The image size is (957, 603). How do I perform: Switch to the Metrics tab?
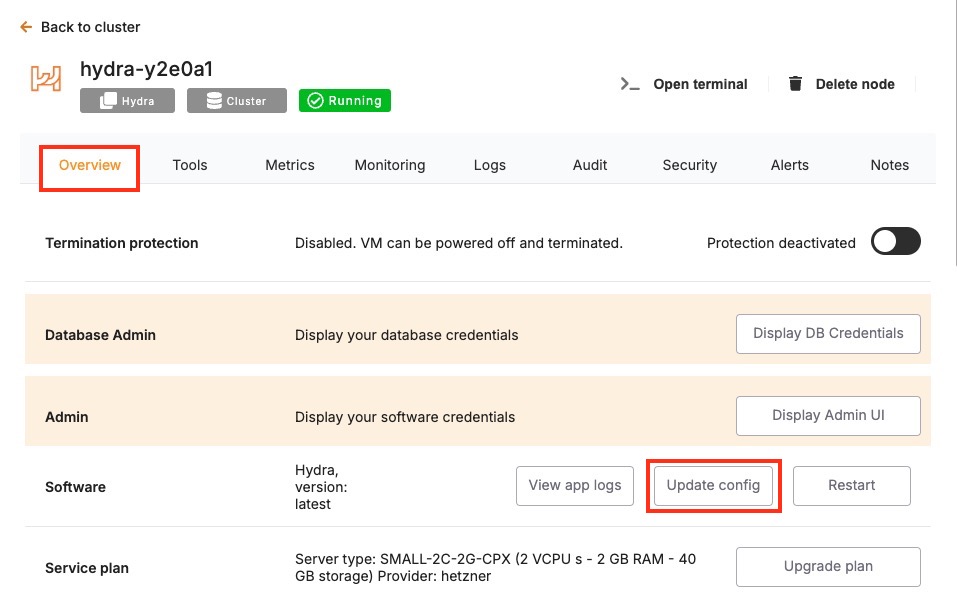coord(290,165)
